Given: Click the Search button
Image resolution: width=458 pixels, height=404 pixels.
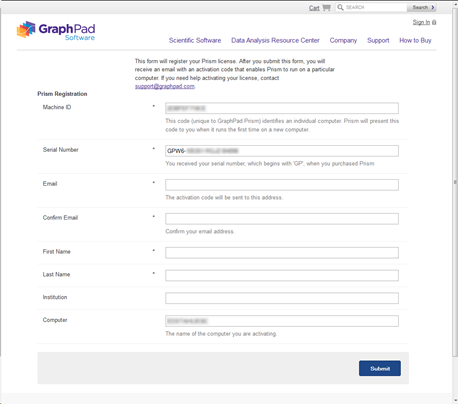Looking at the screenshot, I should click(x=421, y=7).
